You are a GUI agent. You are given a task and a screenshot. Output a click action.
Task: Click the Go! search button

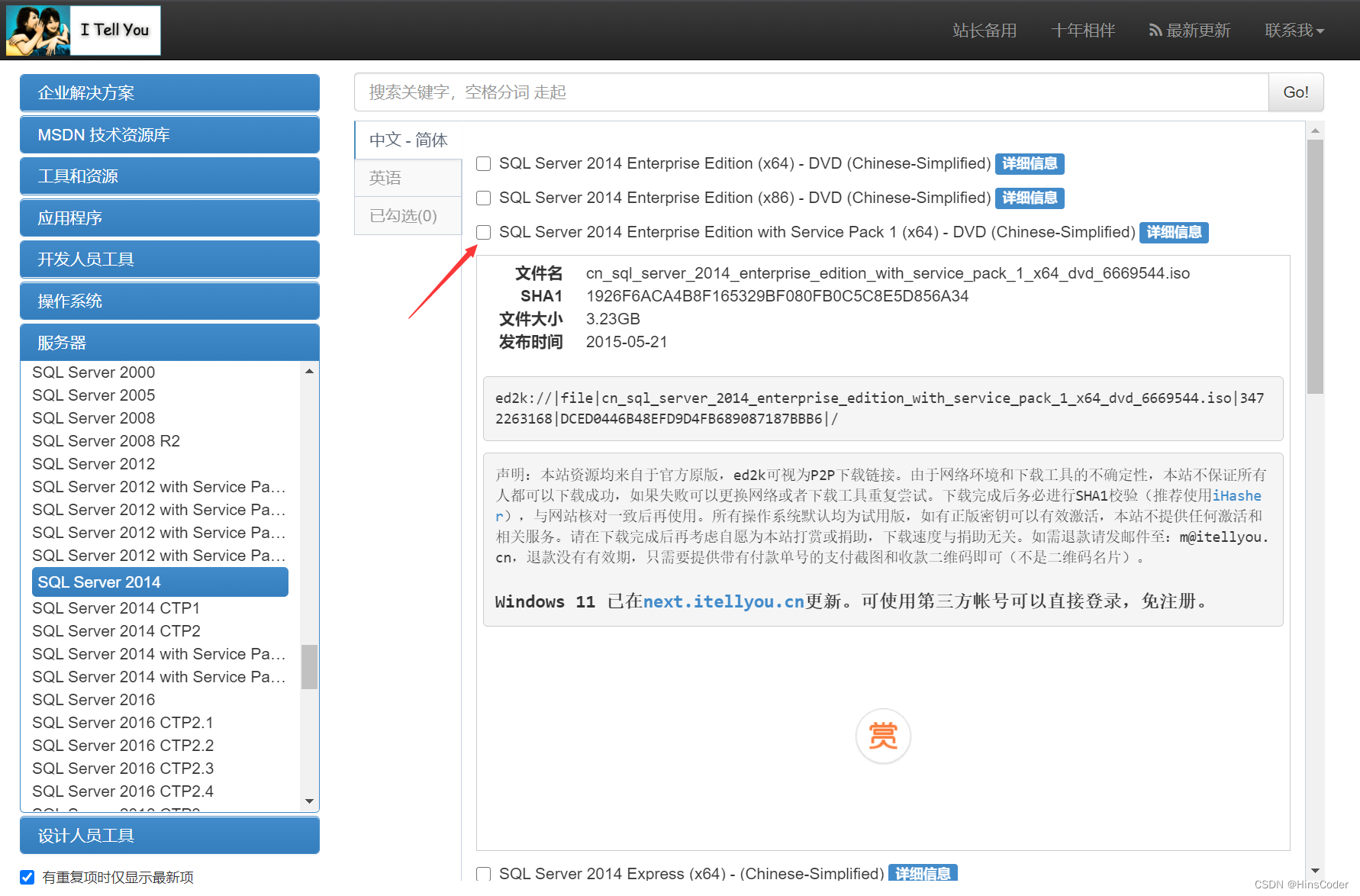click(1296, 92)
